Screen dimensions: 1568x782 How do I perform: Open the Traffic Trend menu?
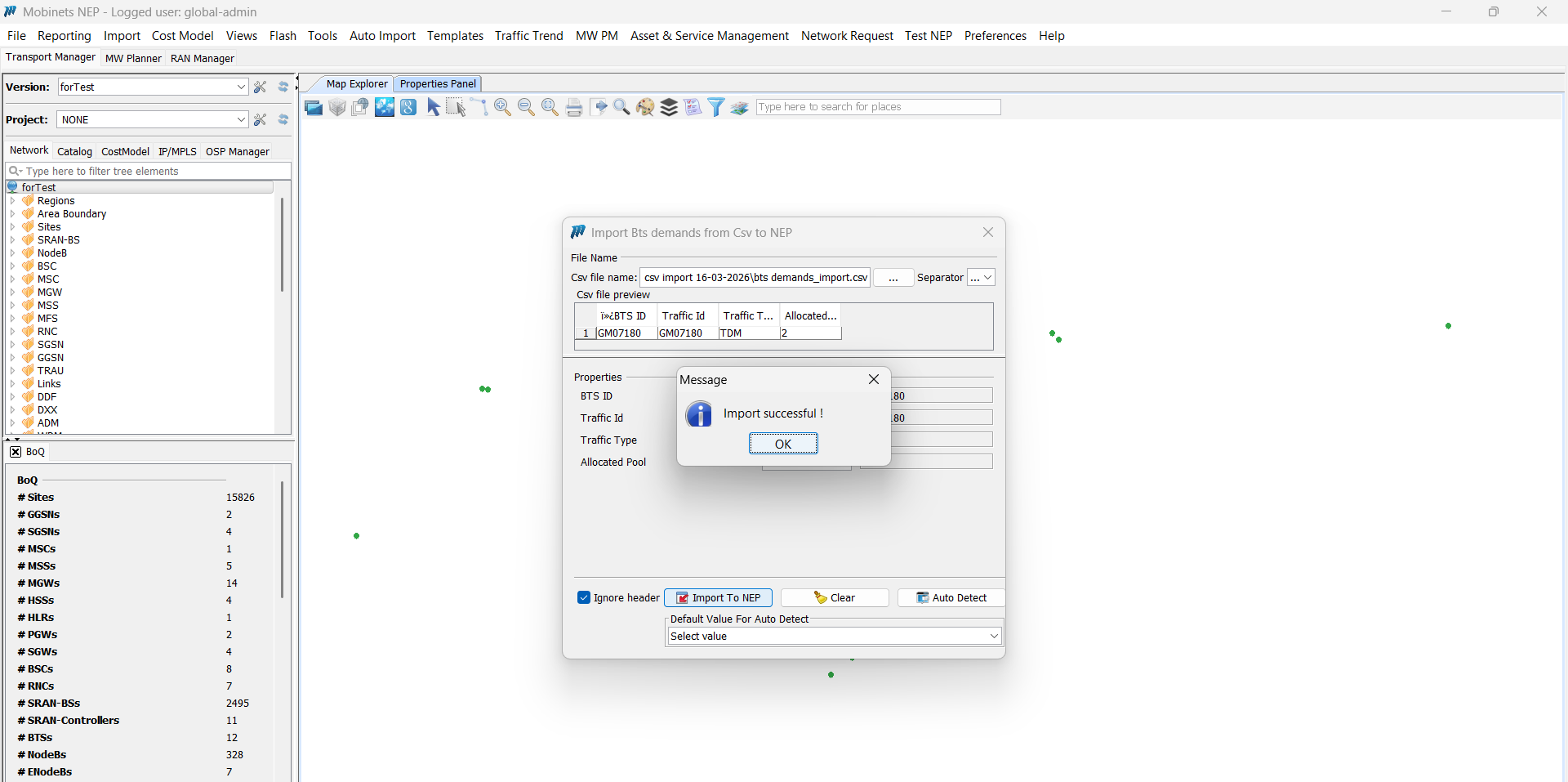[x=528, y=36]
